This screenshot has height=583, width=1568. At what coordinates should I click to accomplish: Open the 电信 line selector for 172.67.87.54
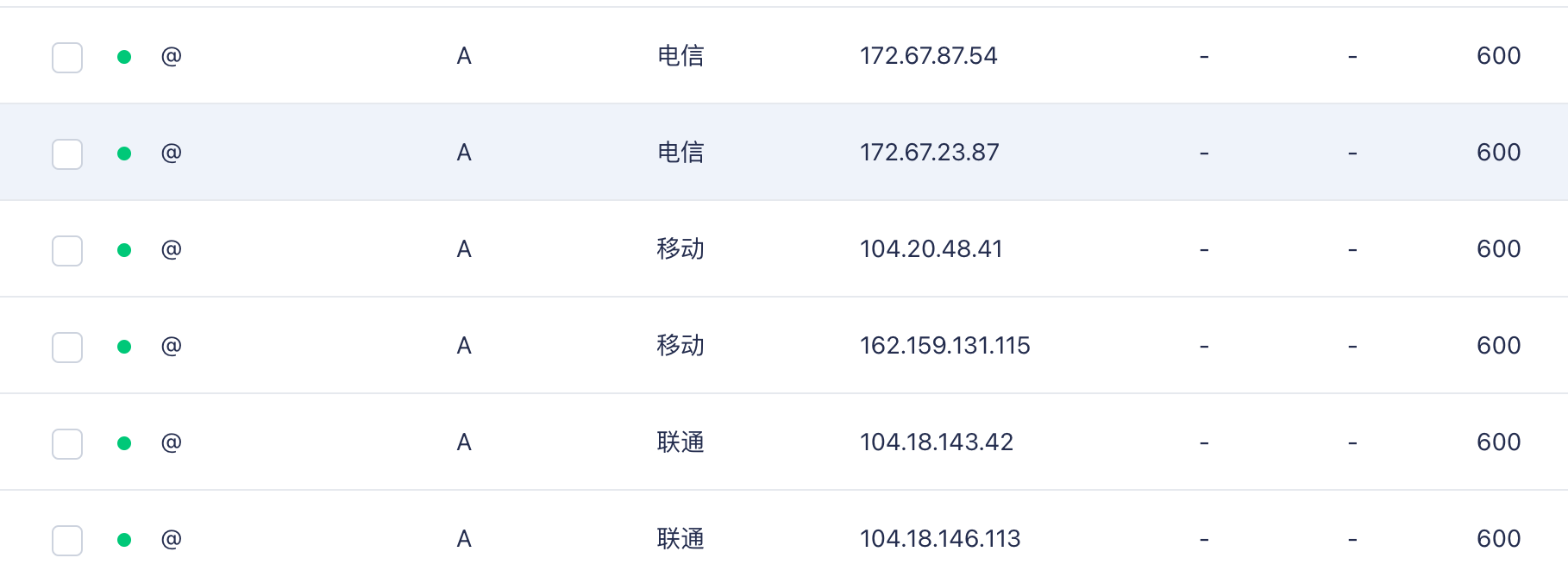coord(681,55)
